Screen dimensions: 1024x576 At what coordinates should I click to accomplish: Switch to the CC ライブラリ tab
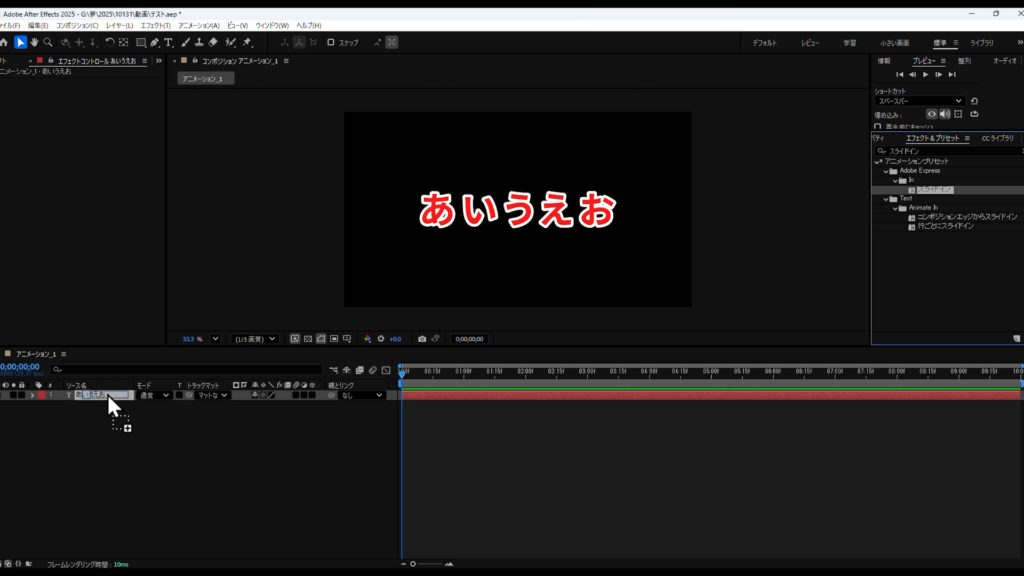(x=997, y=138)
